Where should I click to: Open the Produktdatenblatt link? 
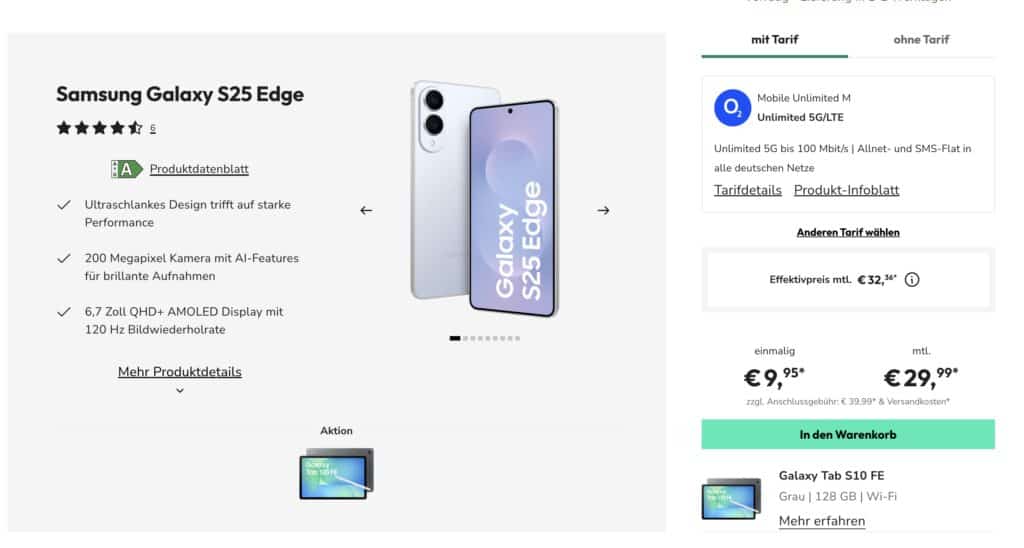(x=199, y=169)
